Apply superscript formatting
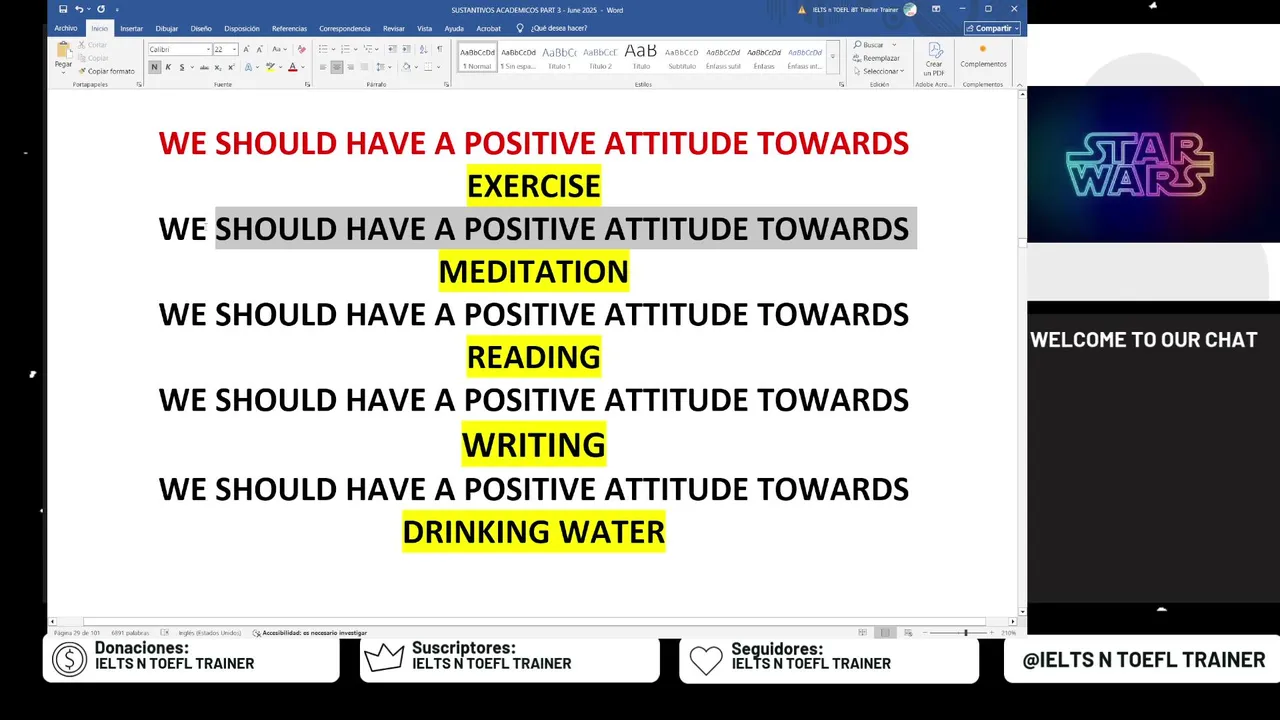 point(231,67)
